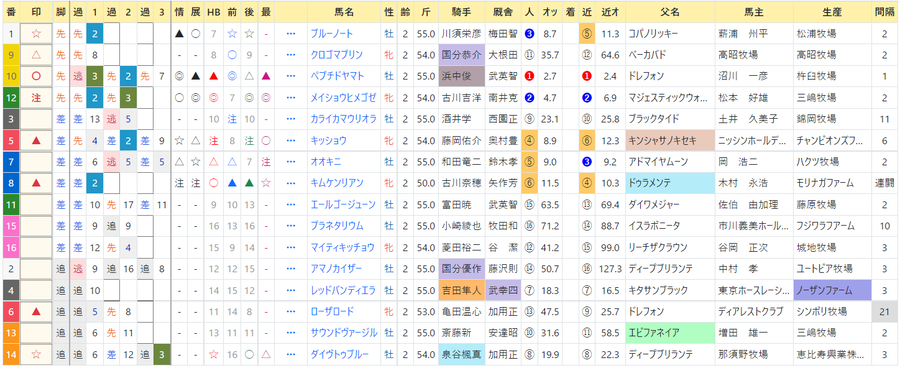Select the orange jockey cell 吉田隼人

click(461, 290)
